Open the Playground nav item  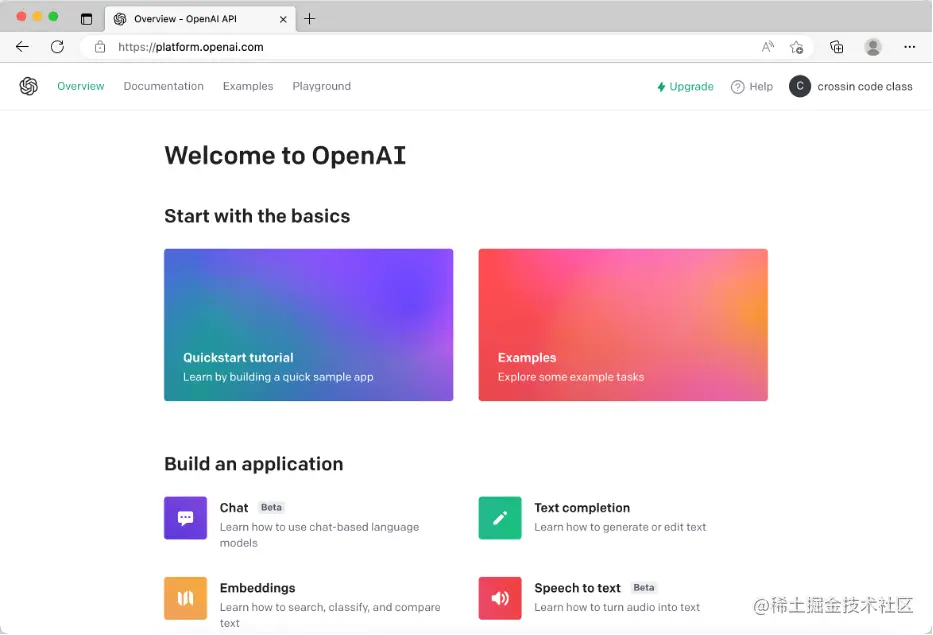321,86
